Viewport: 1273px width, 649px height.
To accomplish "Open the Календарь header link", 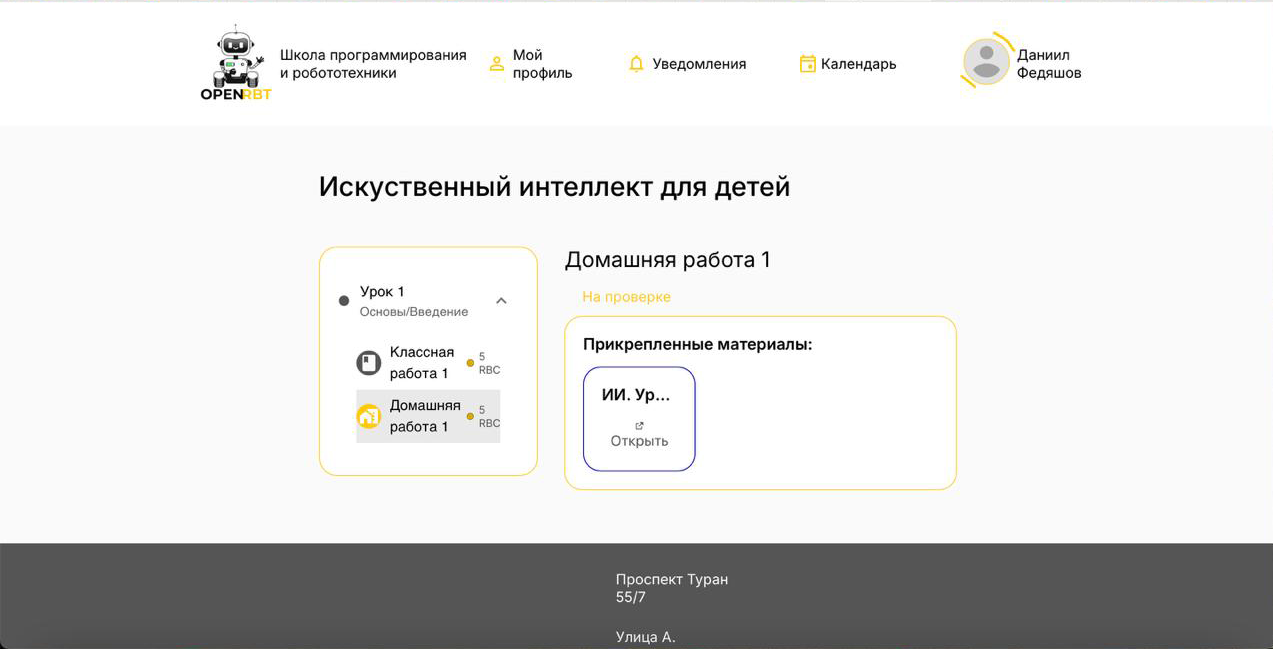I will (858, 64).
